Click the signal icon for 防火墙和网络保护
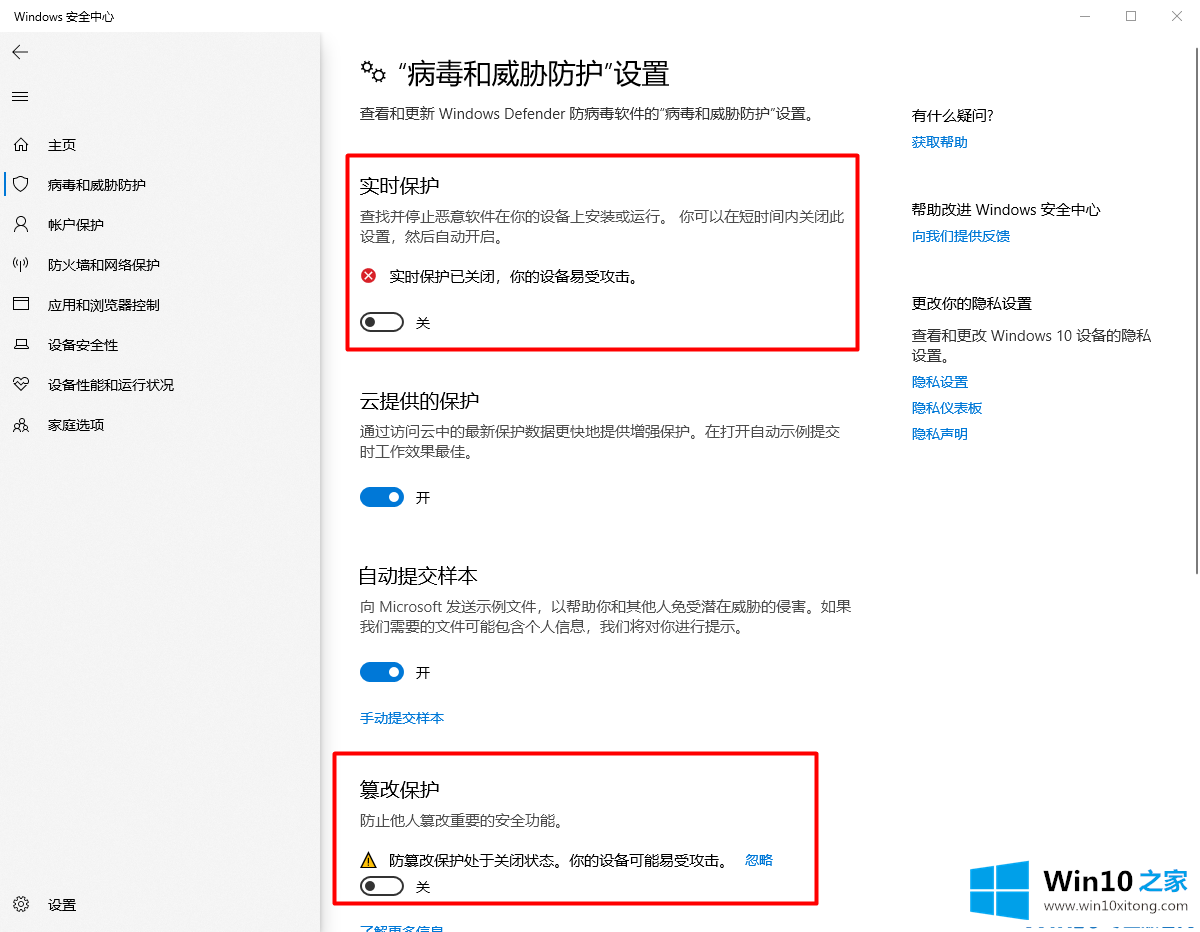1200x932 pixels. coord(21,265)
